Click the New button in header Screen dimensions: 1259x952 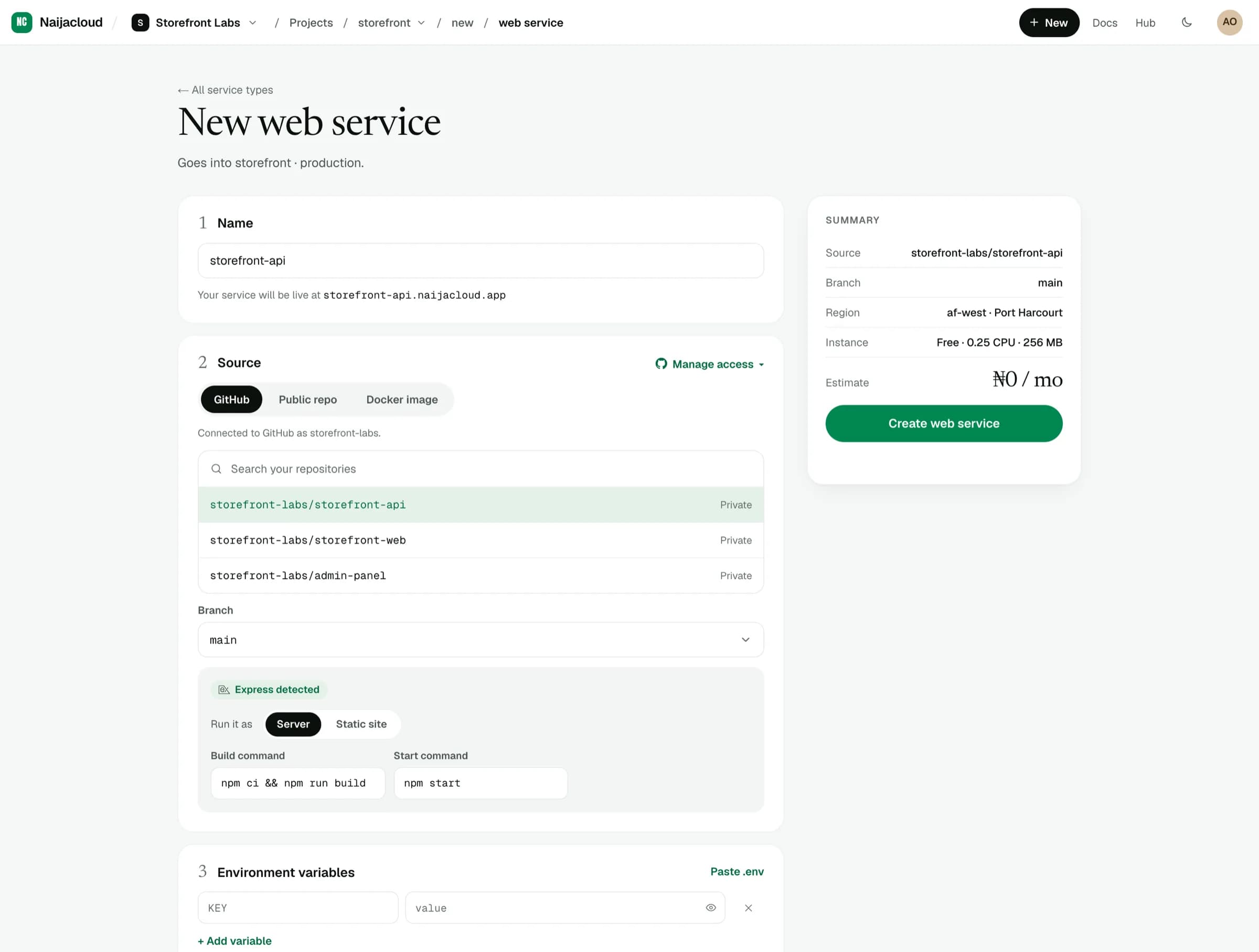(x=1049, y=23)
